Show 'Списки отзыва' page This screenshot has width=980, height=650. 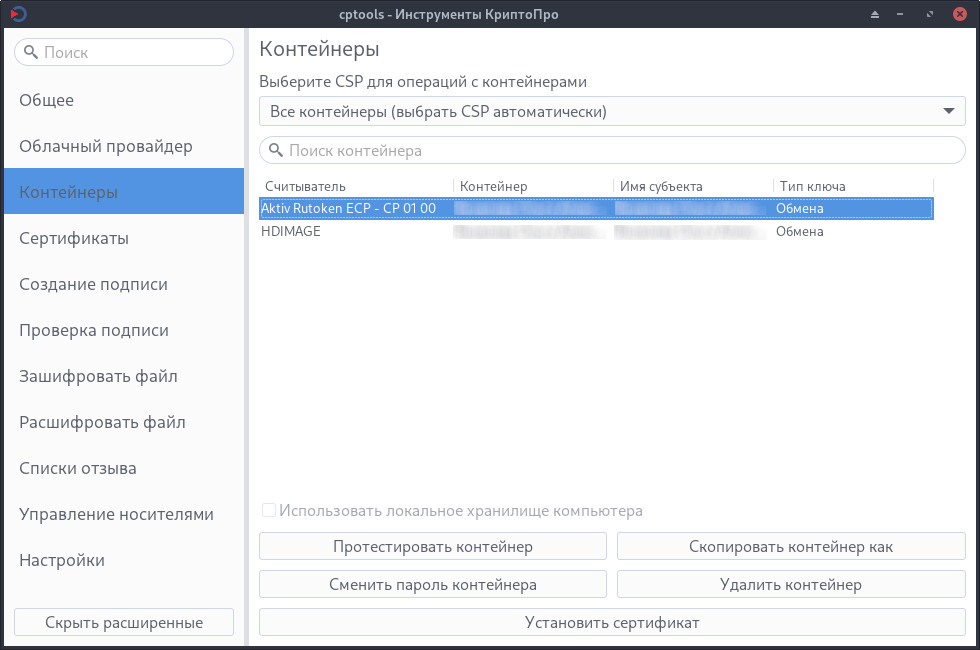pos(124,468)
